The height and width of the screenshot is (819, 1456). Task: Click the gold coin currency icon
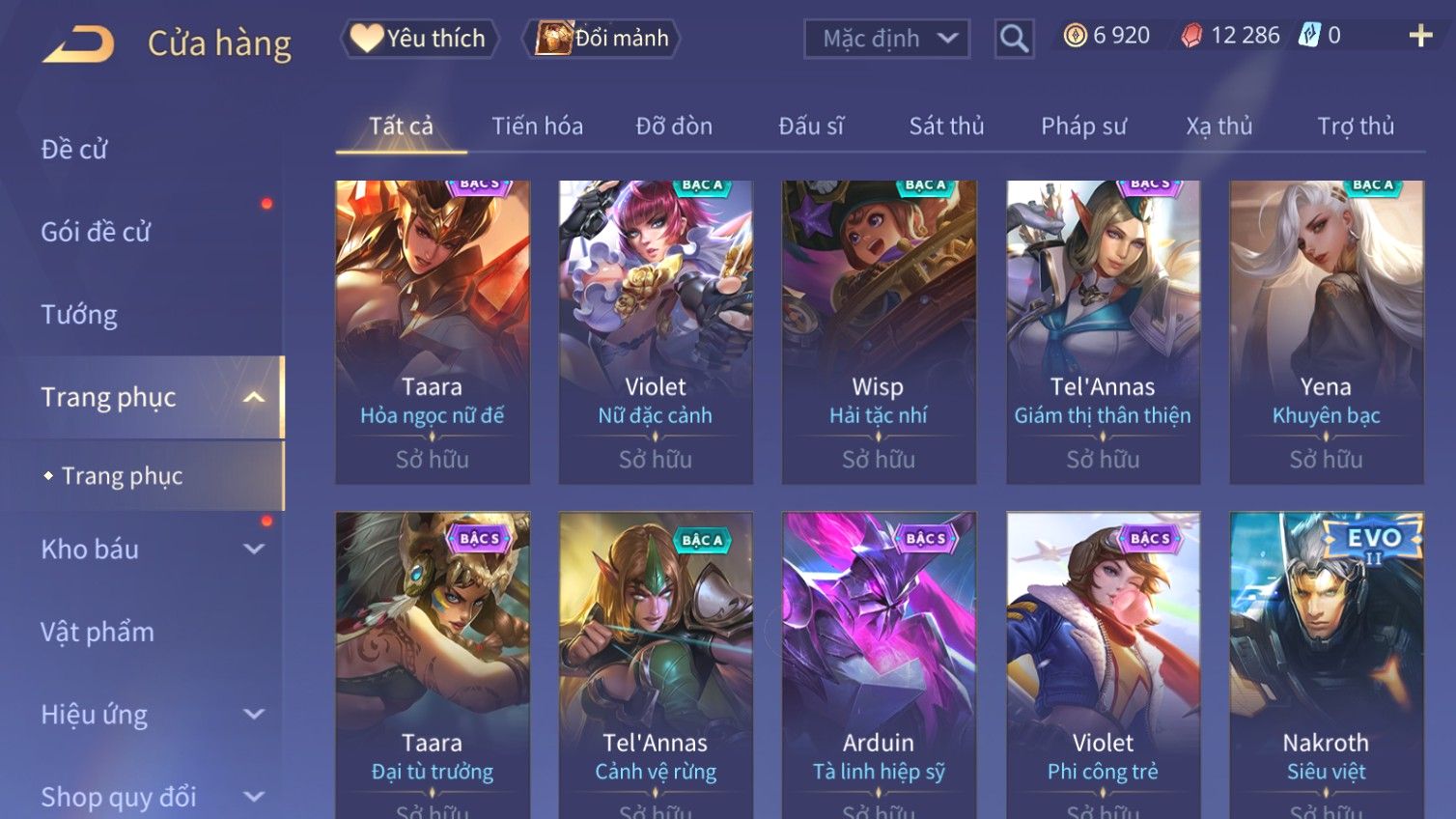coord(1075,36)
